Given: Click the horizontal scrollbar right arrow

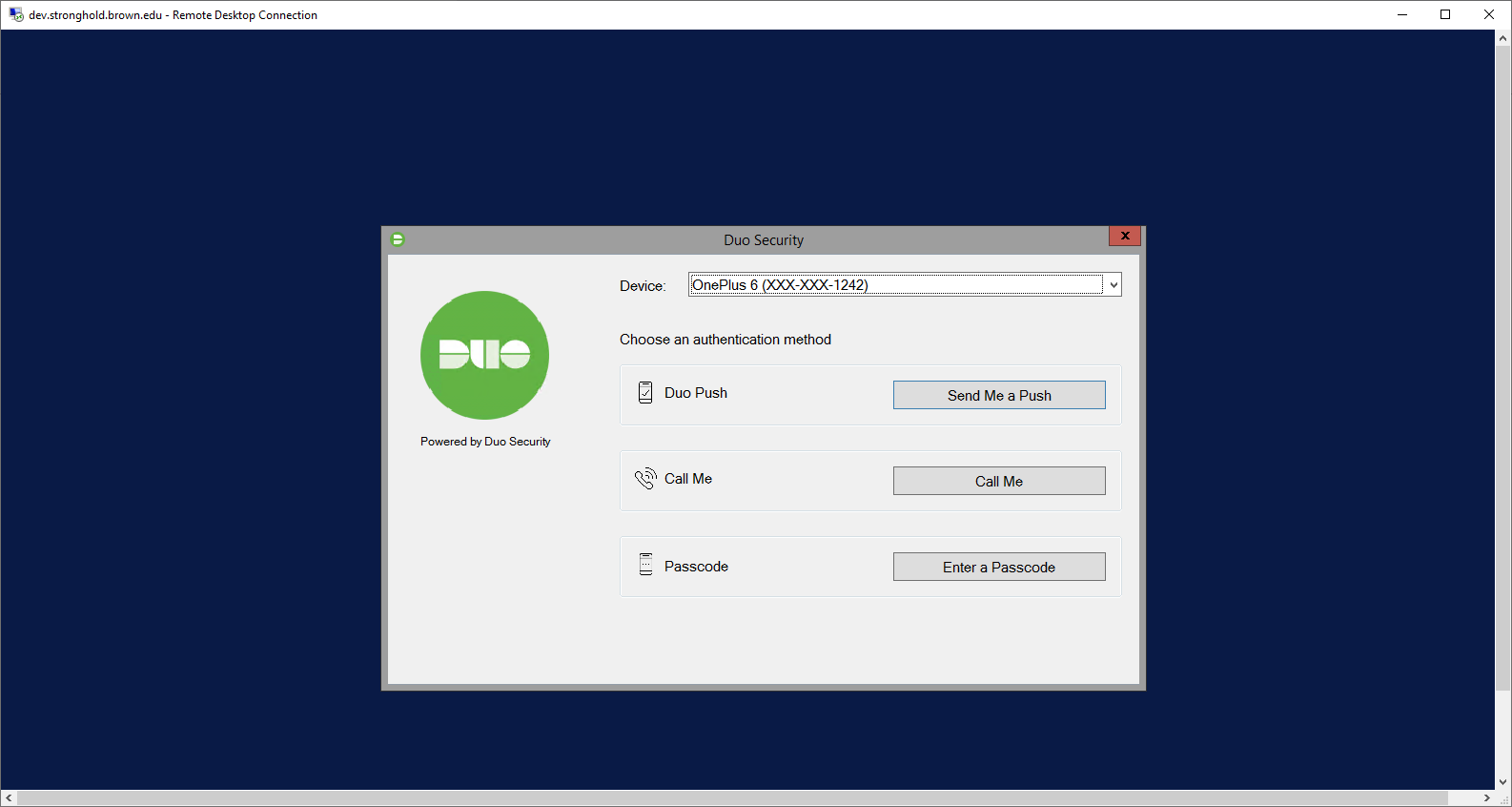Looking at the screenshot, I should pyautogui.click(x=1486, y=798).
